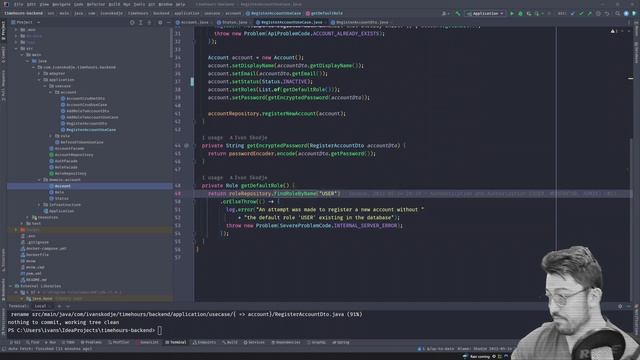
Task: Open the File menu
Action: click(19, 4)
